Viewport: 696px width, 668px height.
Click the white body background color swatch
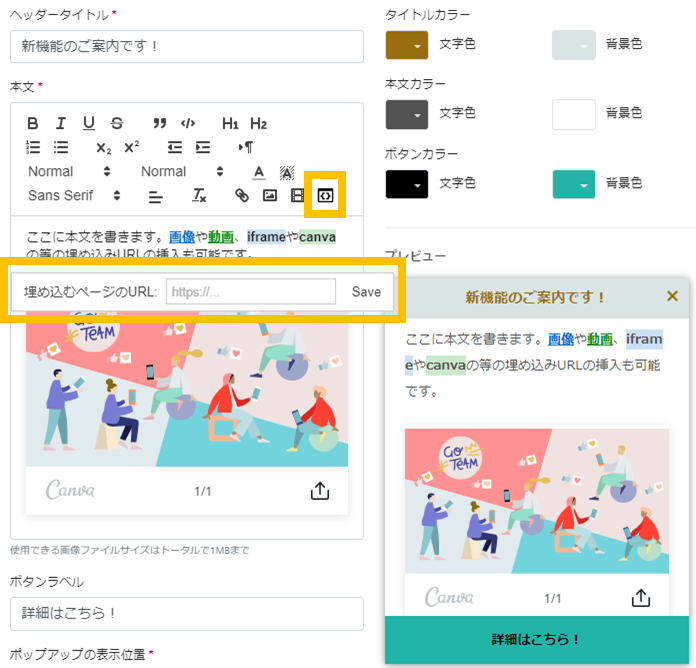pos(573,115)
